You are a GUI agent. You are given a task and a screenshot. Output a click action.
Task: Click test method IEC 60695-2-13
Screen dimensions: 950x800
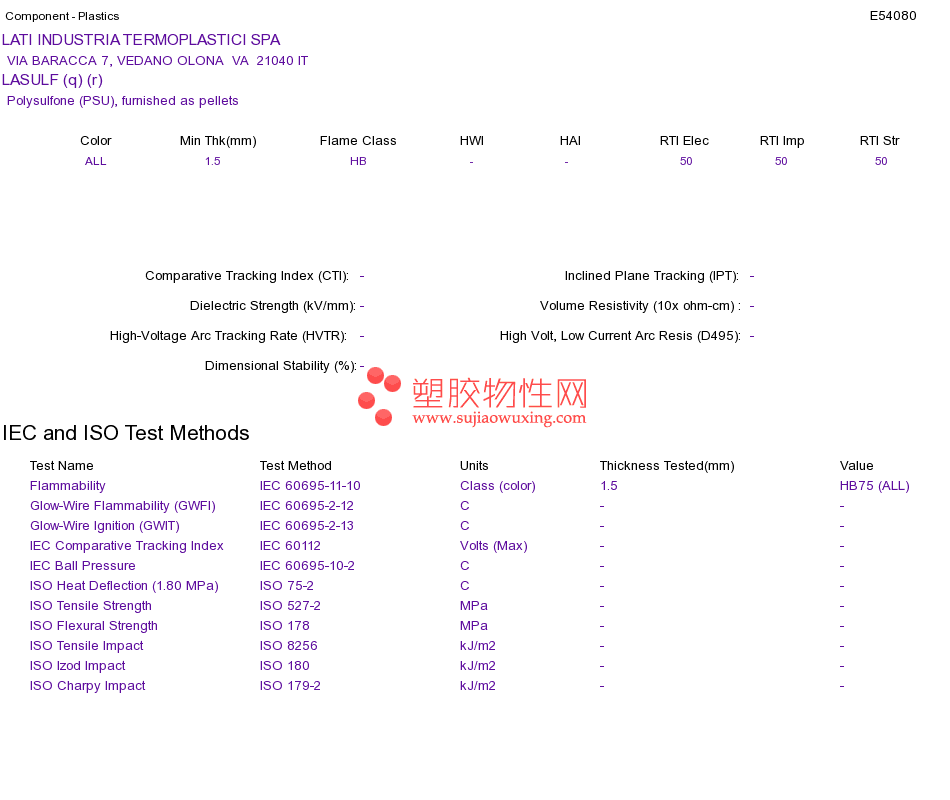(307, 526)
